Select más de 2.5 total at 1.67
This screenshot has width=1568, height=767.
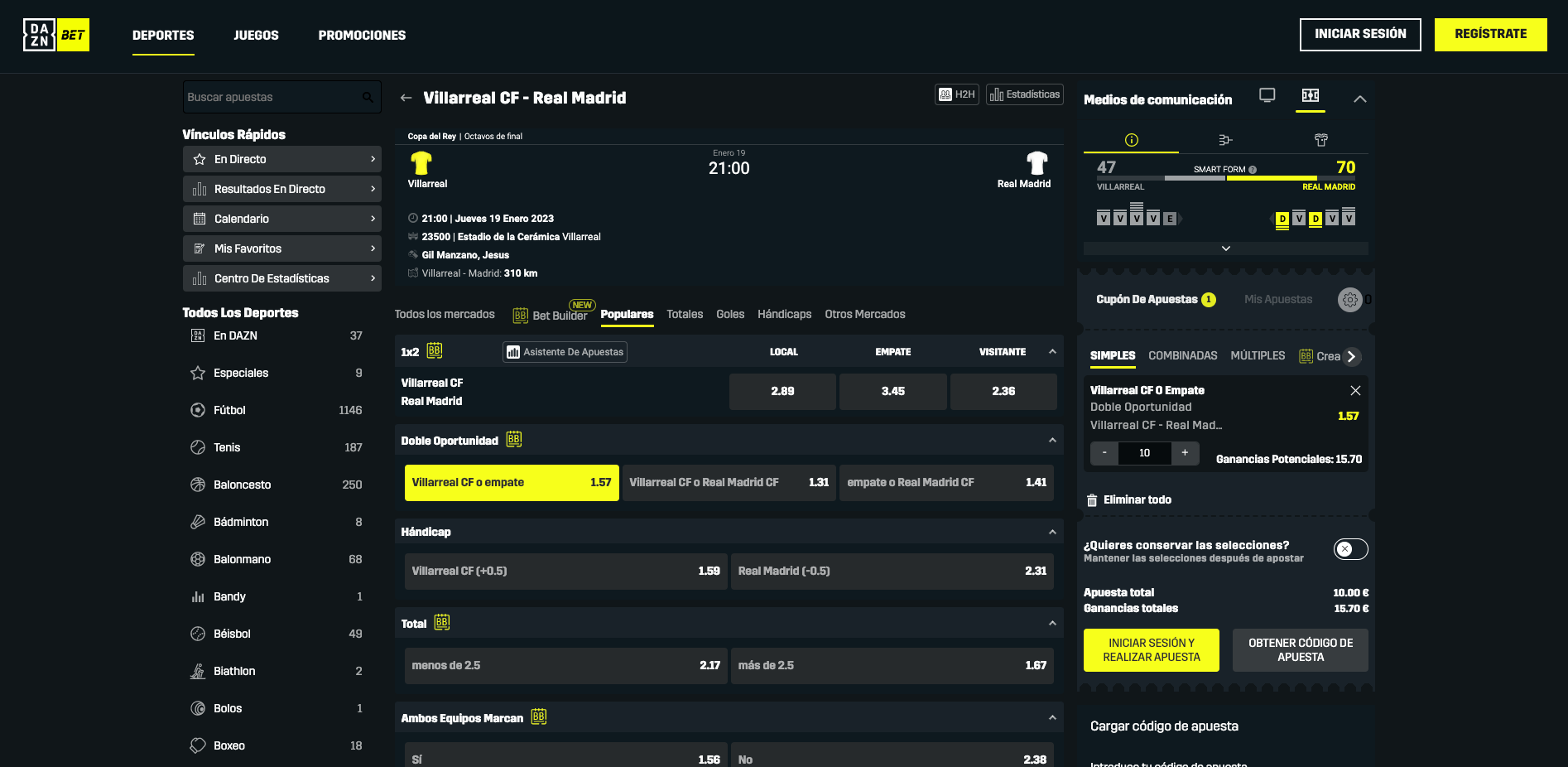[x=892, y=666]
